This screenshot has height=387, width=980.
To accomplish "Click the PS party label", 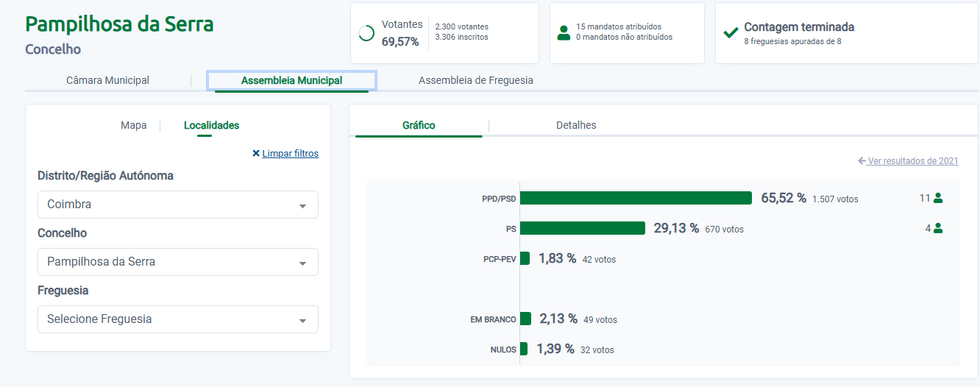I will click(x=511, y=229).
